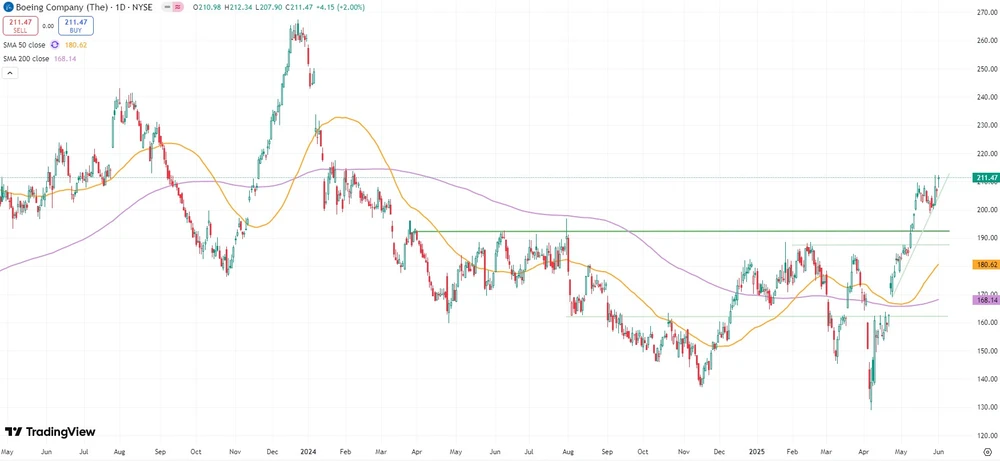
Task: Click the gray dash status indicator icon
Action: [x=168, y=7]
